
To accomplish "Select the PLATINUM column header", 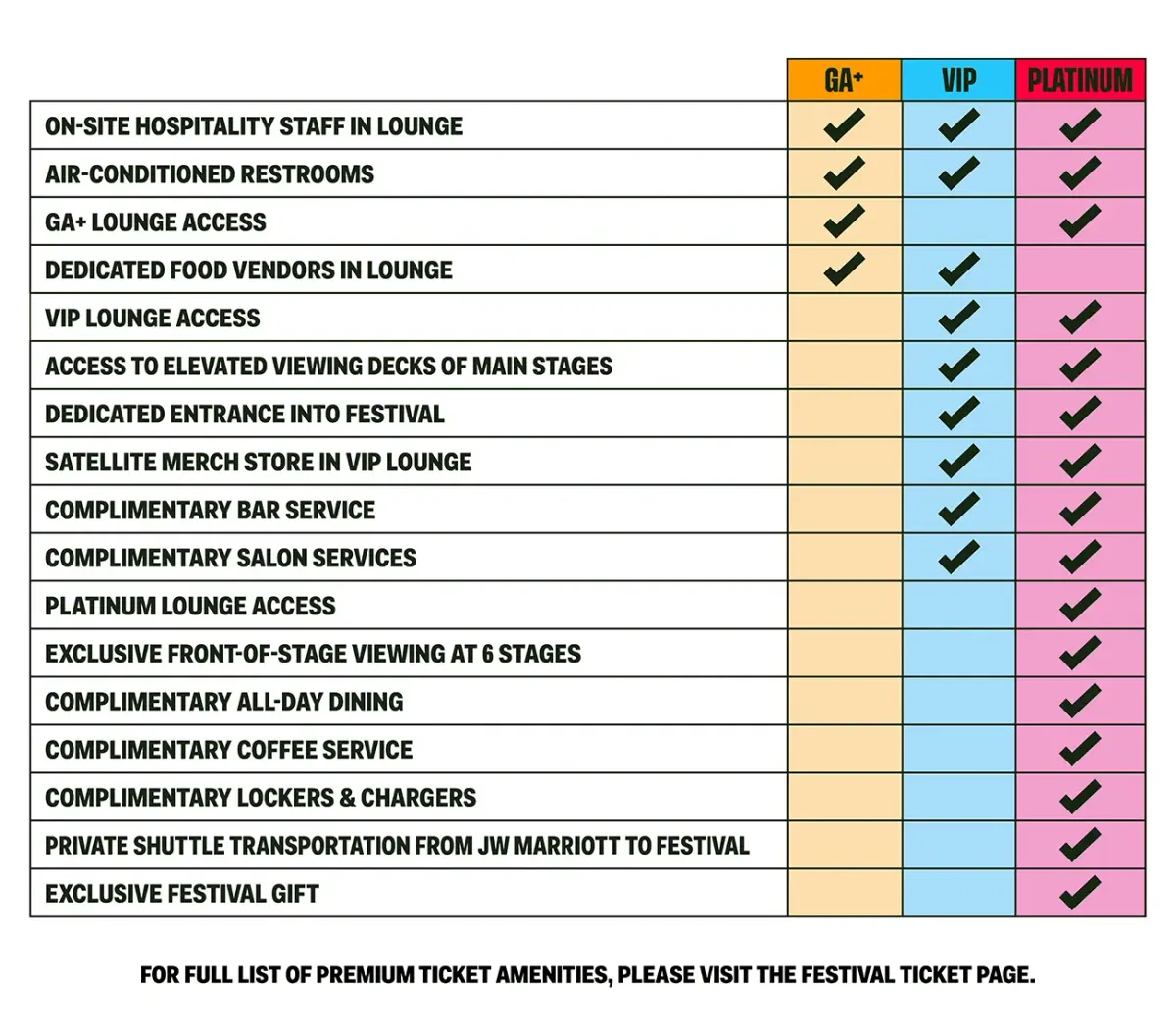I will point(1080,79).
